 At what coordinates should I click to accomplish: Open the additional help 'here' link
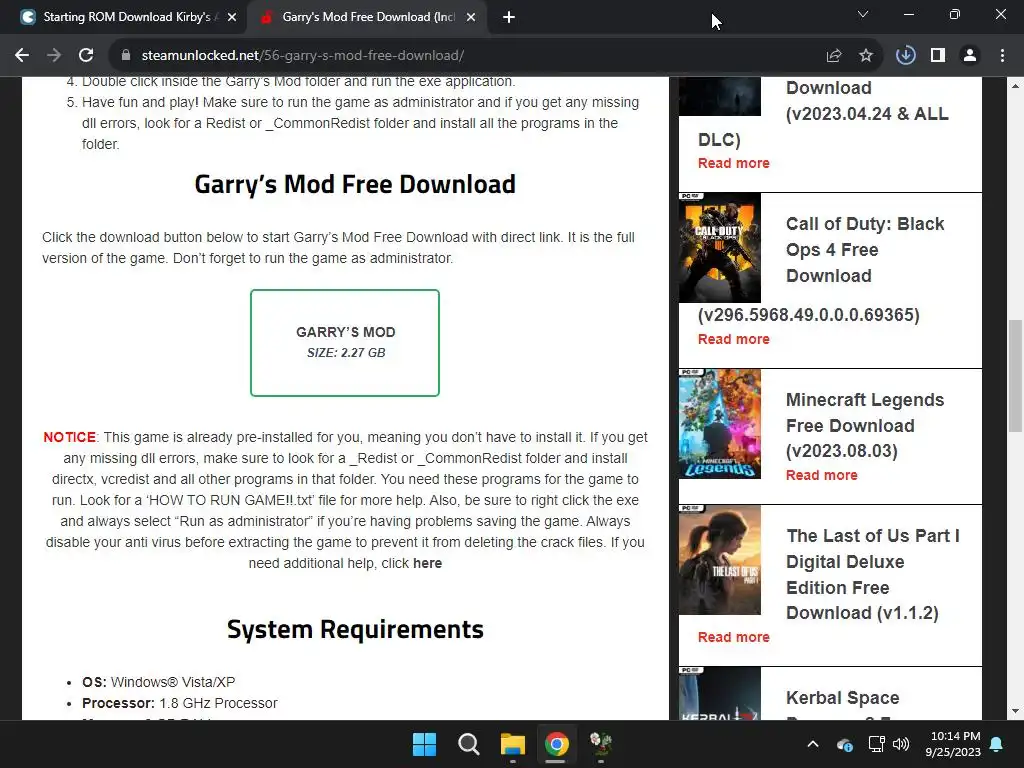[x=427, y=563]
